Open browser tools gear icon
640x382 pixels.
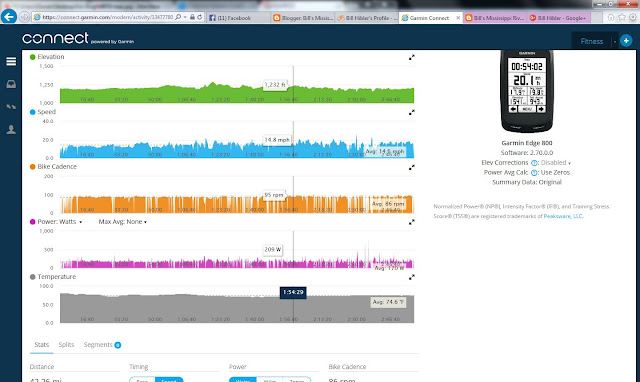(633, 17)
